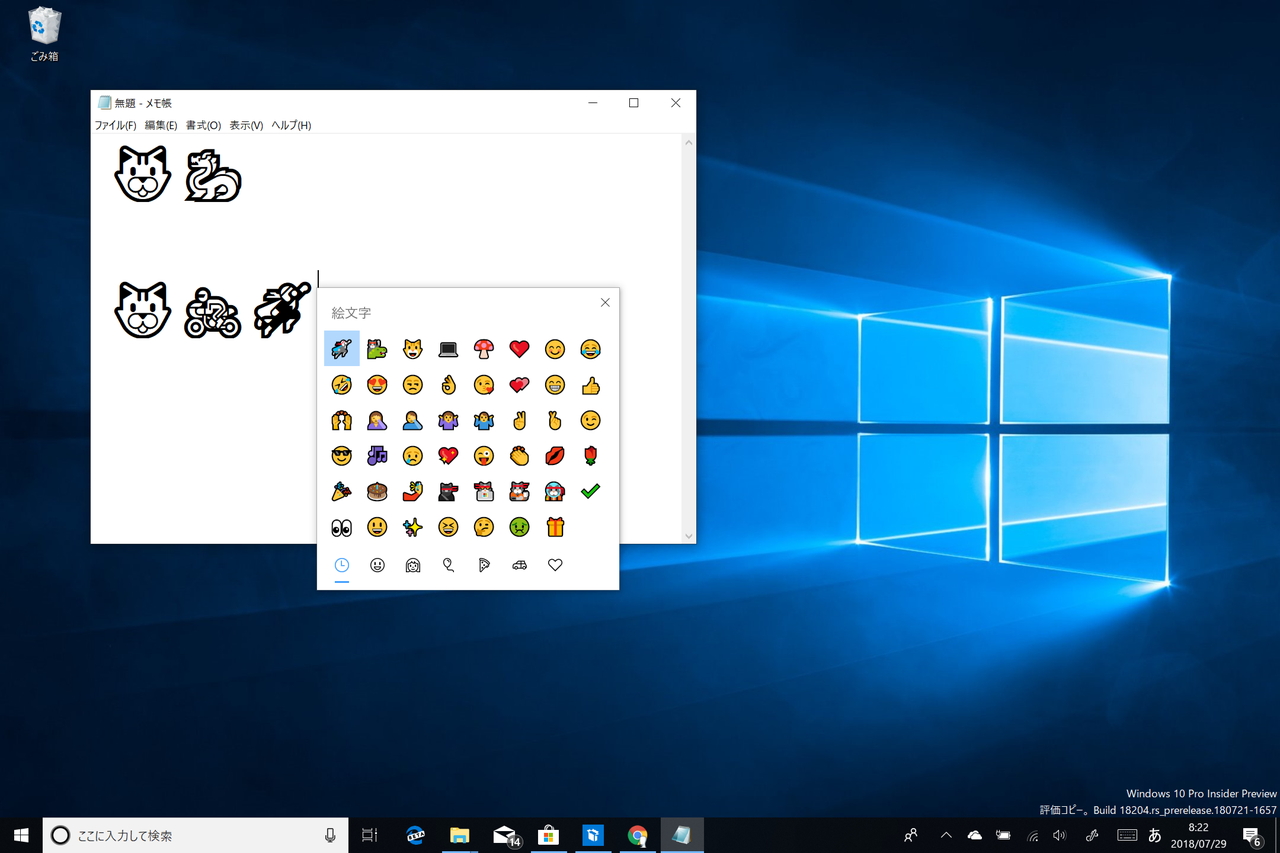1280x853 pixels.
Task: Open the symbols emoji category
Action: tap(555, 565)
